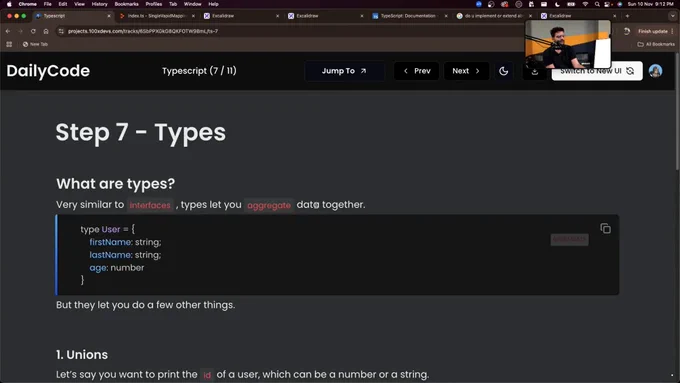Open the user profile avatar
Viewport: 680px width, 383px height.
[x=655, y=71]
